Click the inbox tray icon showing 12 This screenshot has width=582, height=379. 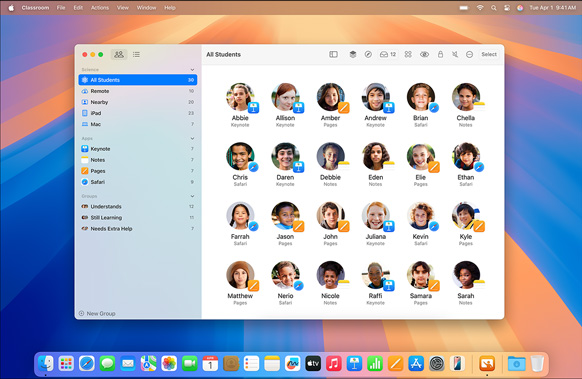tap(388, 55)
